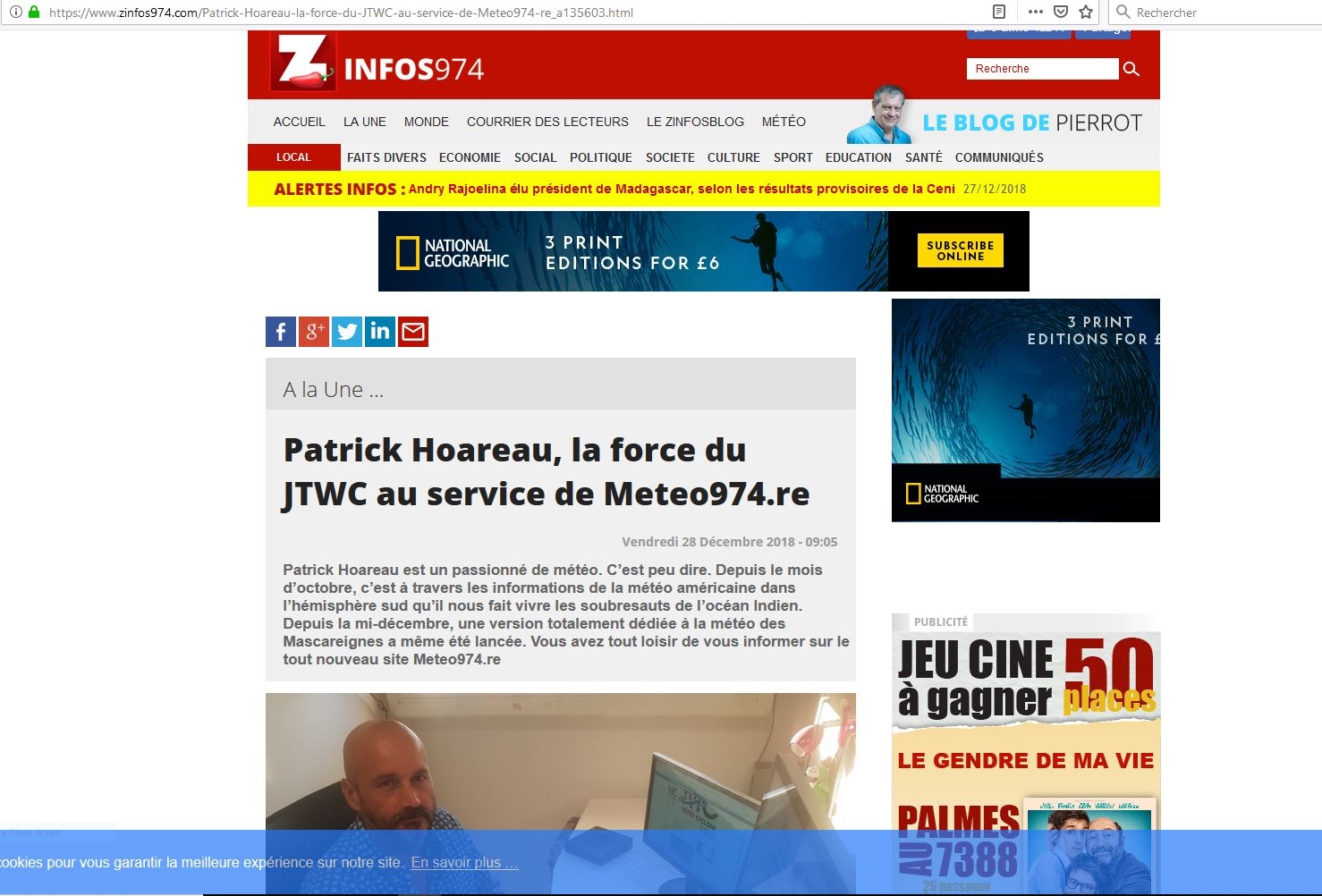Open LE ZINFOSBLOG page
This screenshot has width=1322, height=896.
tap(695, 122)
